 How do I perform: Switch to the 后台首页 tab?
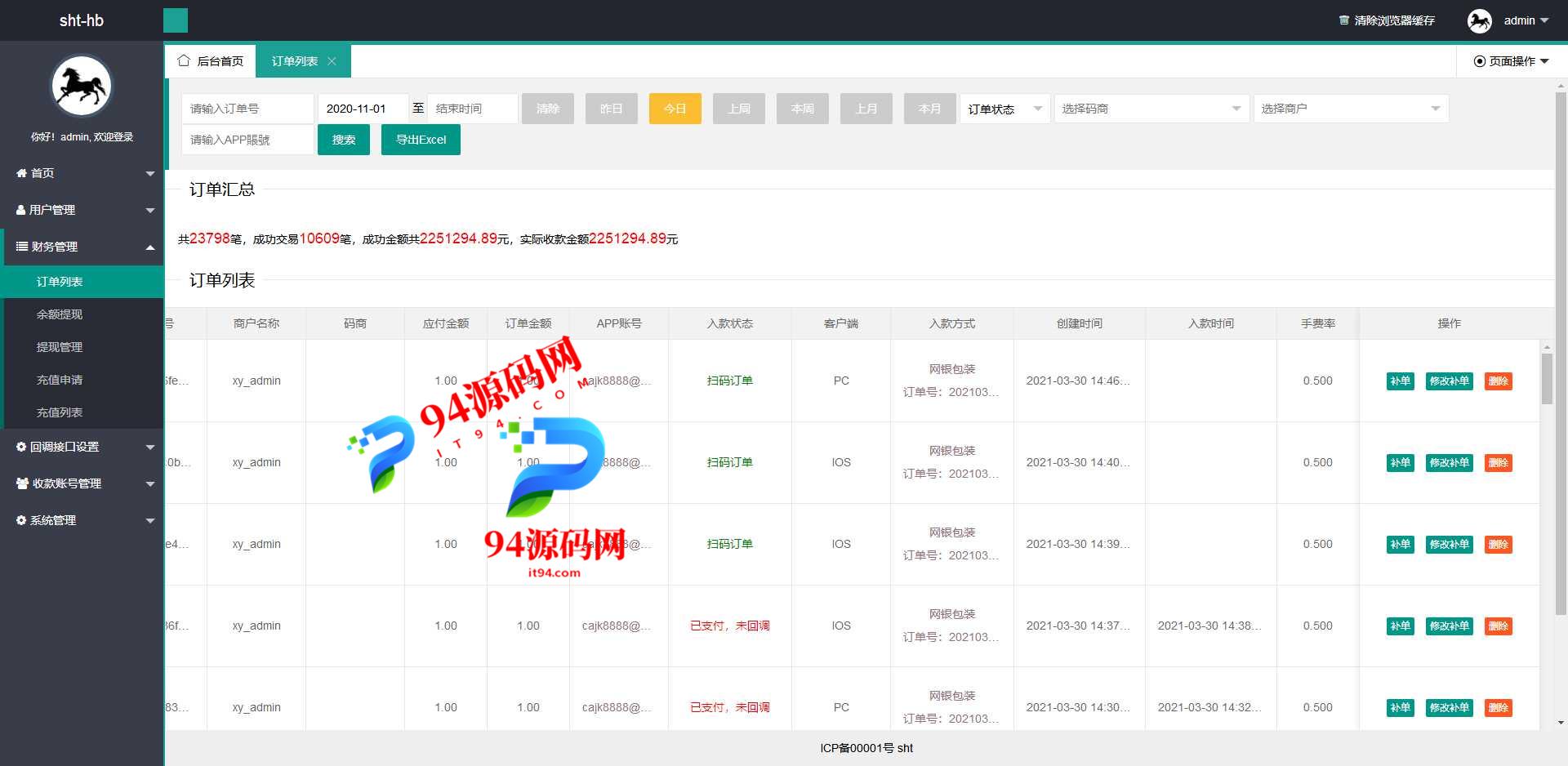211,61
